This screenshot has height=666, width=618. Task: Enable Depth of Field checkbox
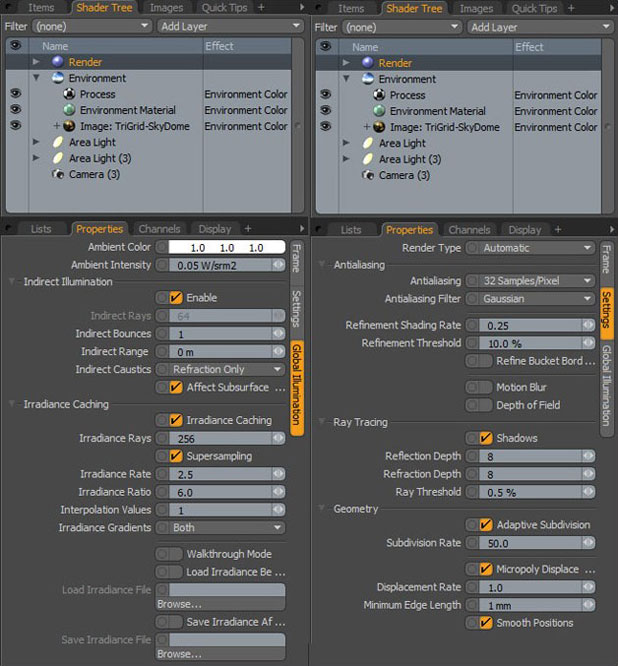(x=485, y=405)
